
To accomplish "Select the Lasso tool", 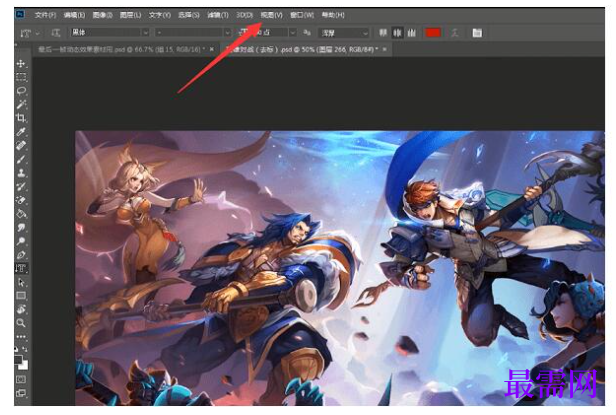I will 21,91.
